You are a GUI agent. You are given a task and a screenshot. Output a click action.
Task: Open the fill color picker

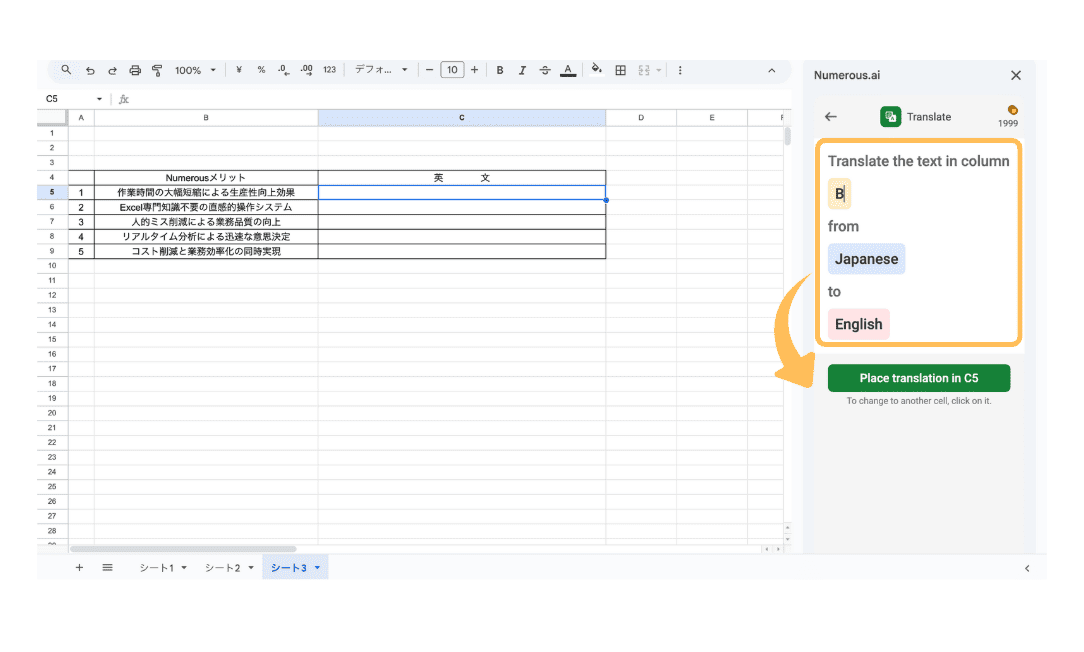point(597,69)
